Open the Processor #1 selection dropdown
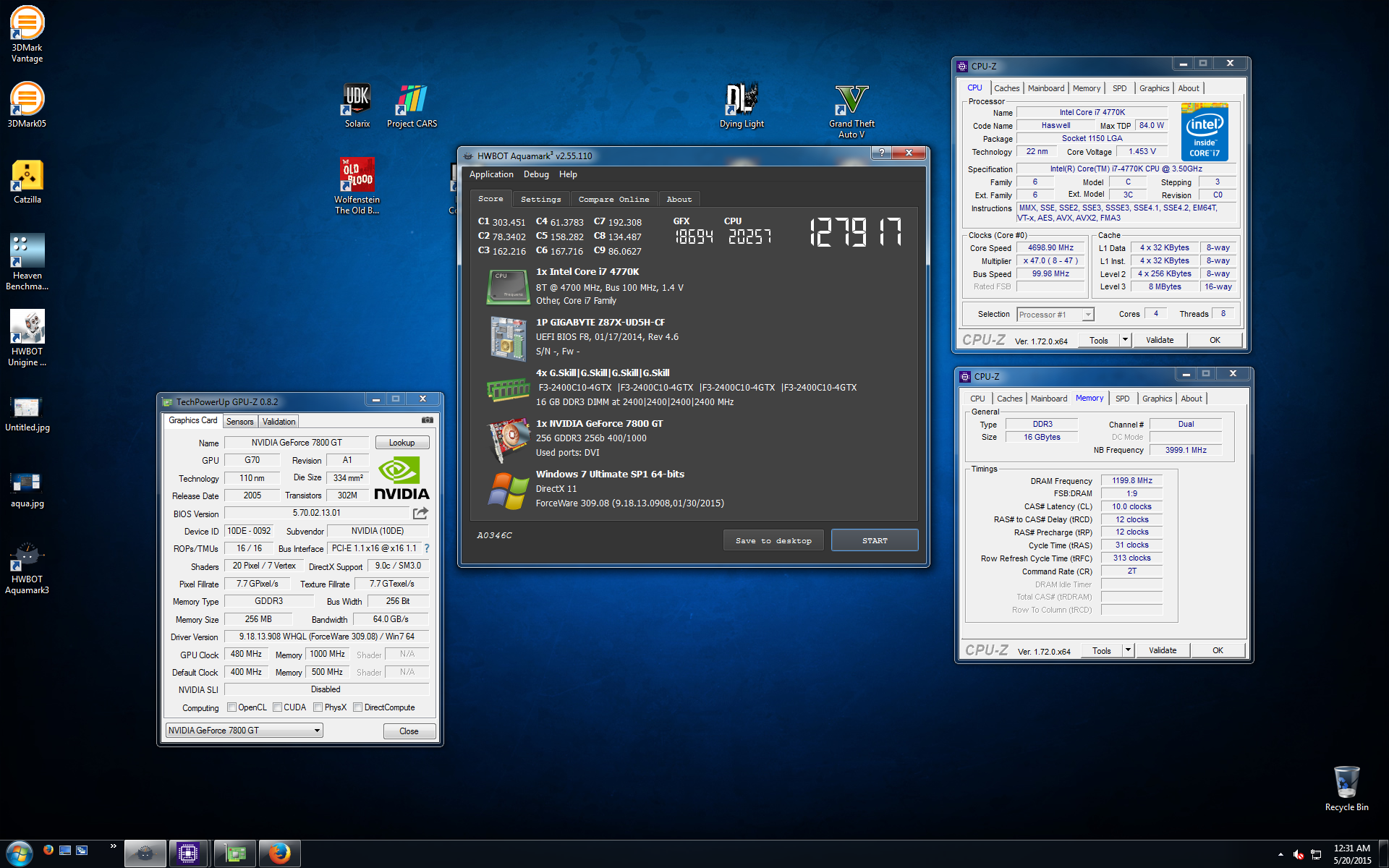 (1055, 315)
